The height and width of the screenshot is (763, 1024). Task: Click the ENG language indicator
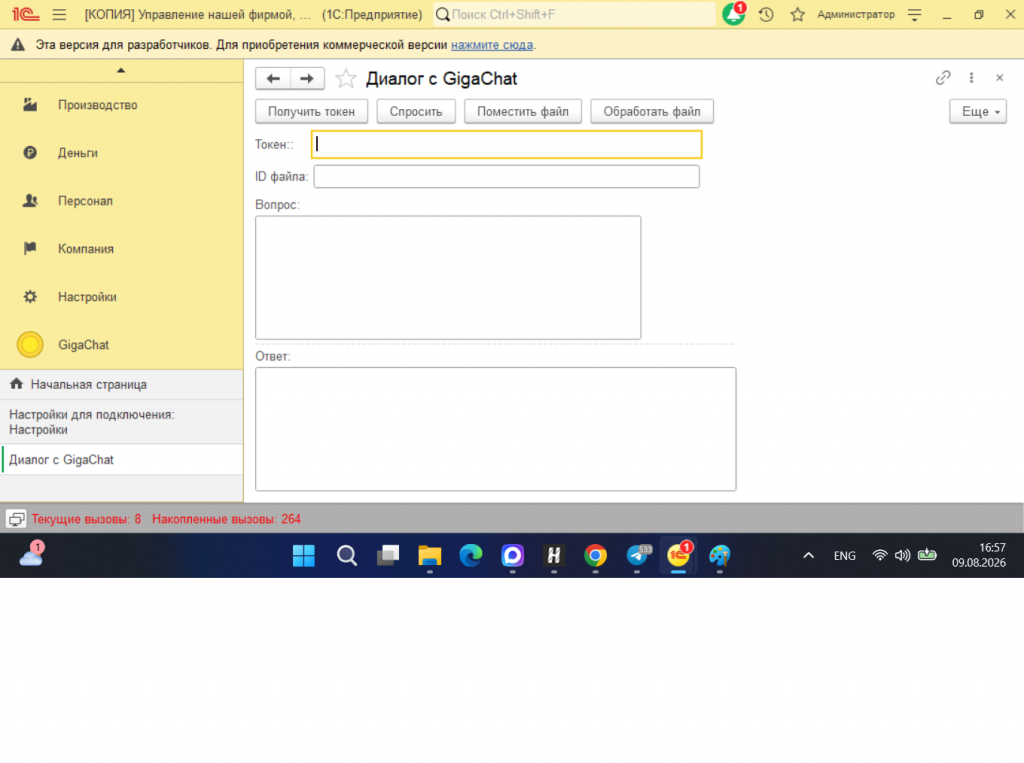tap(844, 556)
